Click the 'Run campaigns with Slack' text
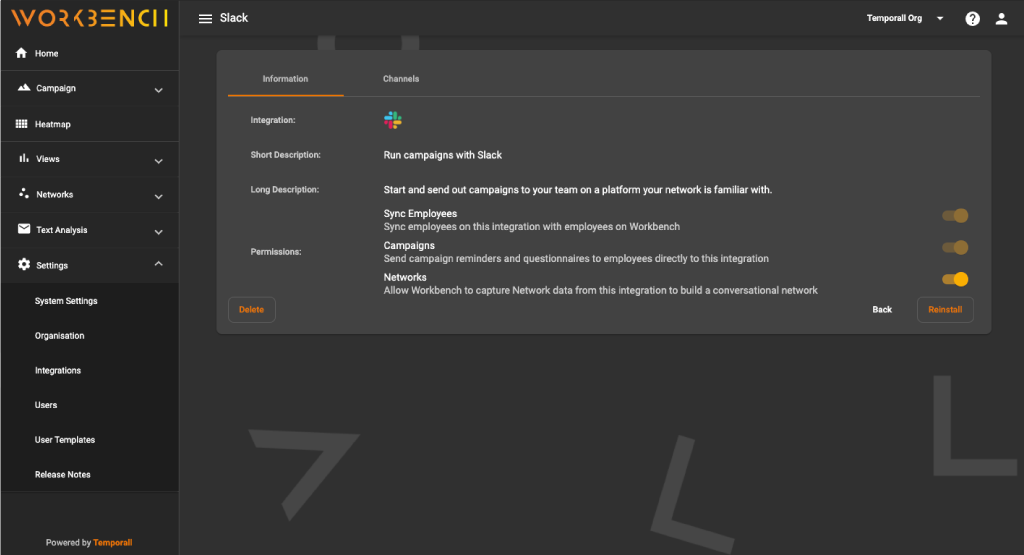This screenshot has width=1024, height=555. (443, 155)
